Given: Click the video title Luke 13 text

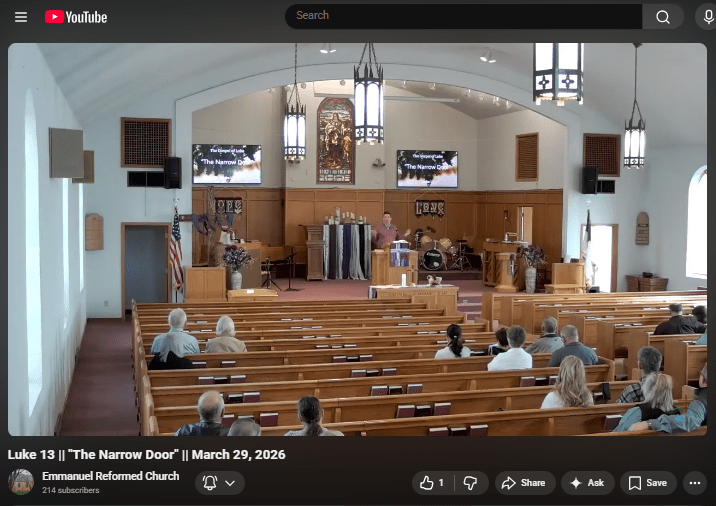Looking at the screenshot, I should click(x=147, y=454).
